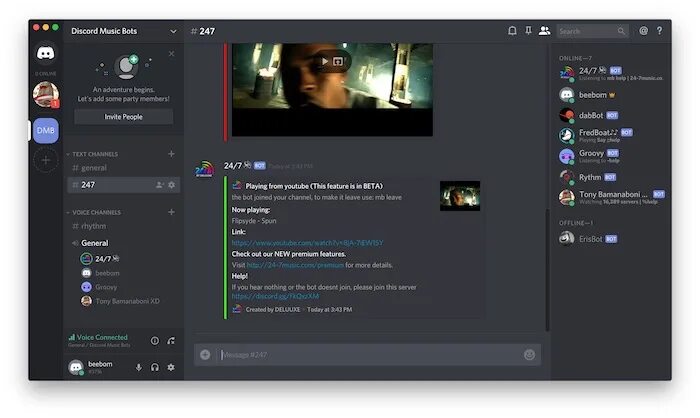
Task: Dismiss the invite party members card
Action: click(x=171, y=54)
